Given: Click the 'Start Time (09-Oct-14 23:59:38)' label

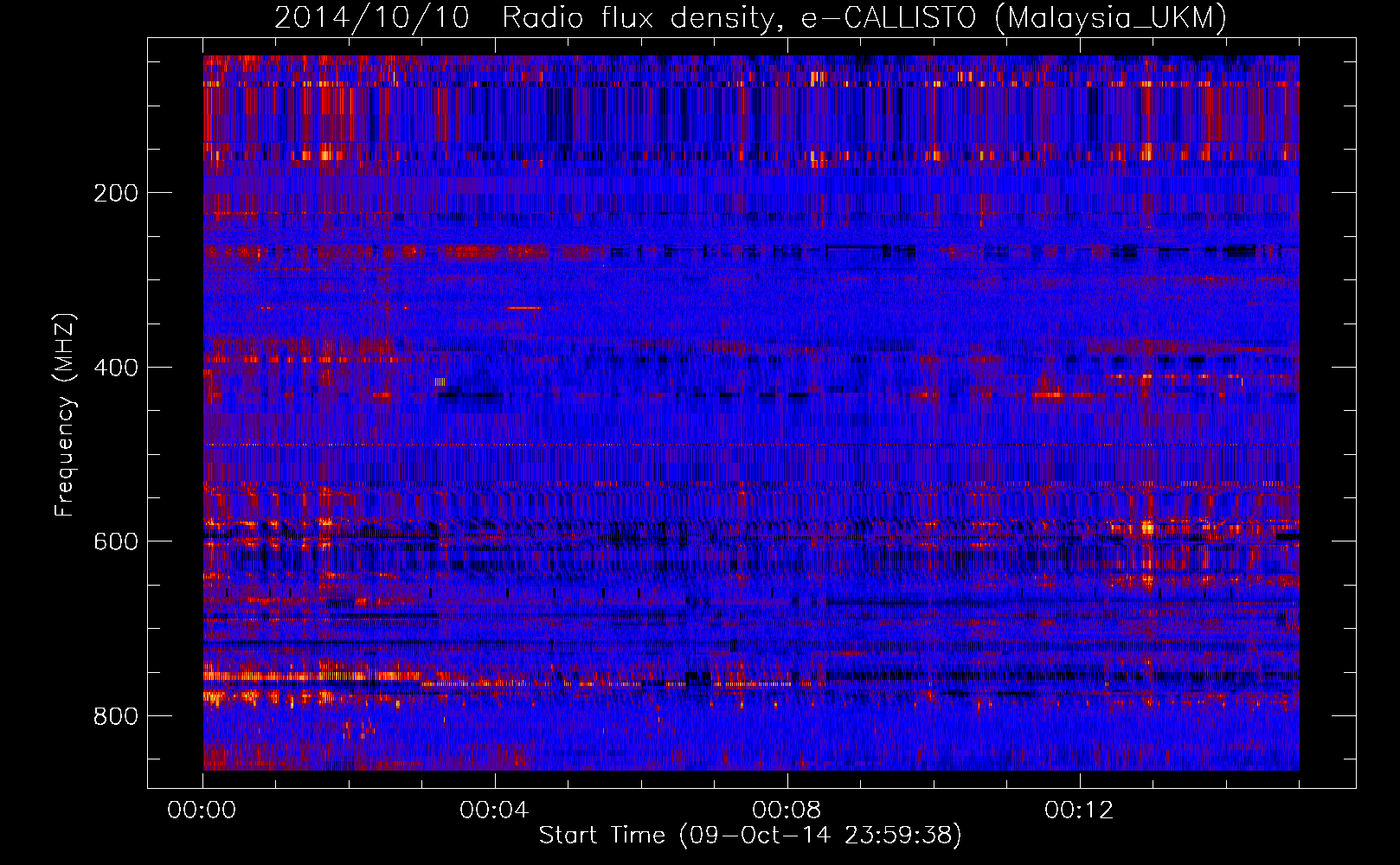Looking at the screenshot, I should [x=750, y=835].
